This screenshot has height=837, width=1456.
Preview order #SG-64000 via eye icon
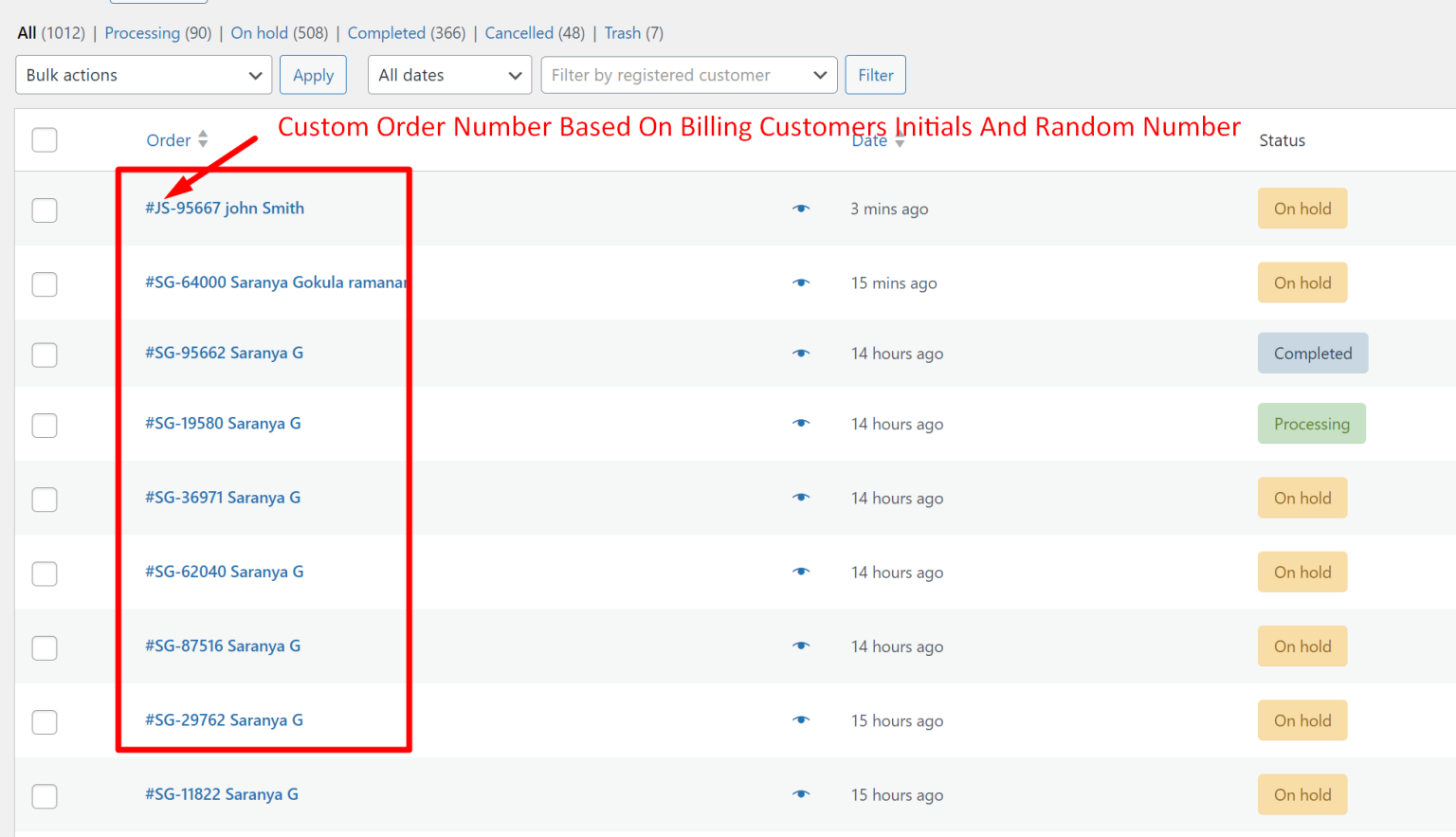coord(801,282)
